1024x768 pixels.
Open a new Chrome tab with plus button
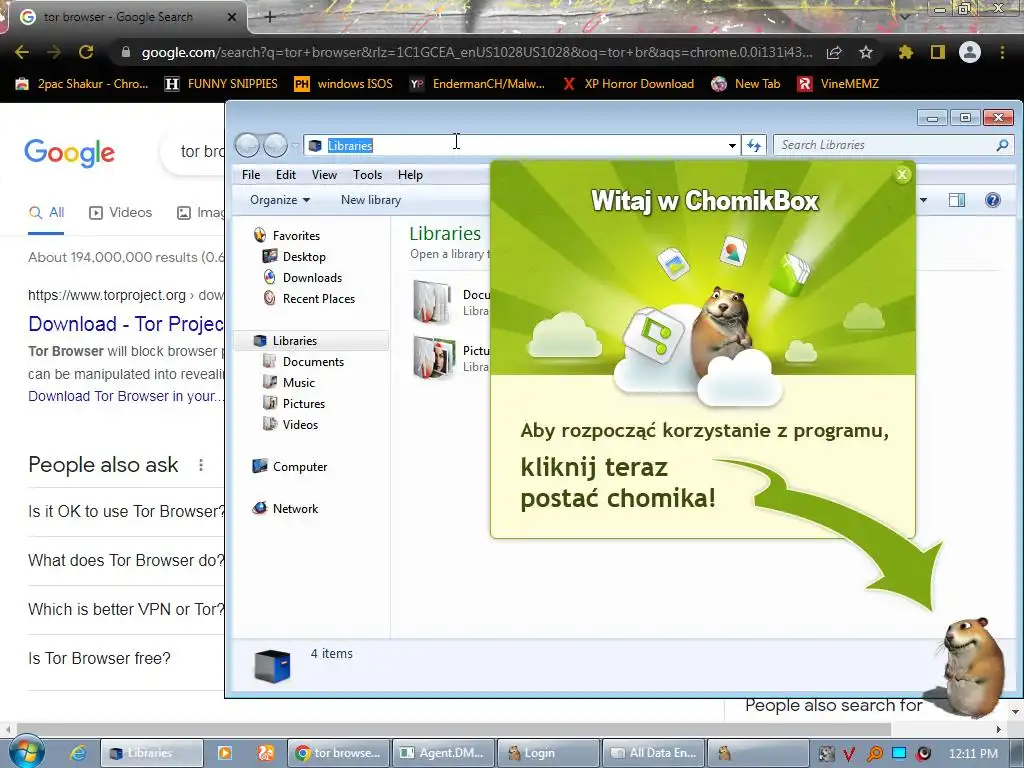click(270, 17)
